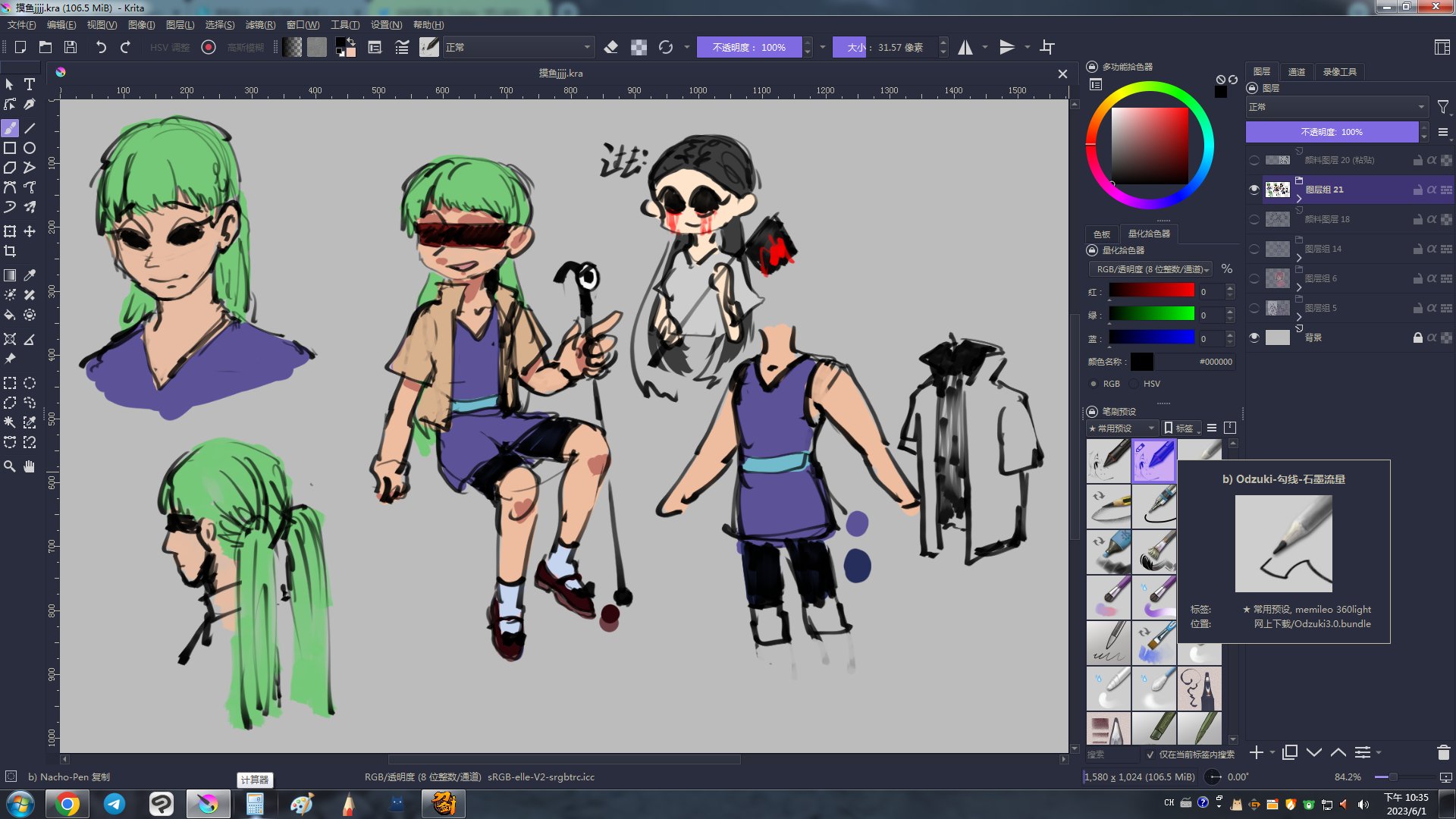Viewport: 1456px width, 819px height.
Task: Toggle eraser mode in top toolbar
Action: [610, 47]
